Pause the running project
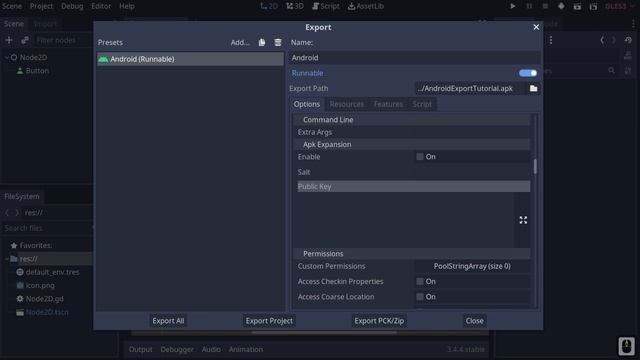This screenshot has height=360, width=640. (x=529, y=6)
